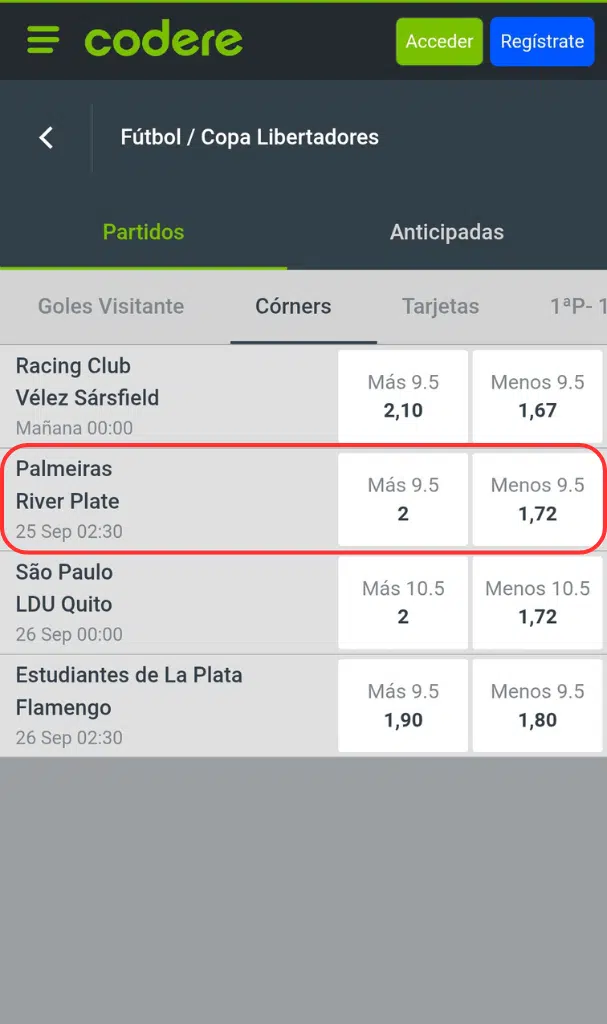Select the Partidos tab
Screen dimensions: 607x1024
click(x=143, y=231)
